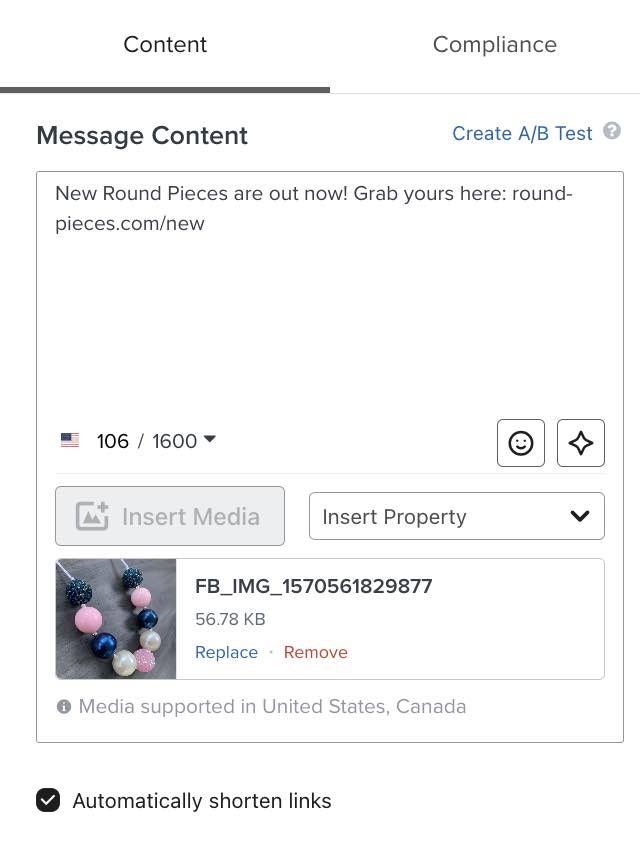
Task: Click the Automatically shorten links label
Action: 202,800
